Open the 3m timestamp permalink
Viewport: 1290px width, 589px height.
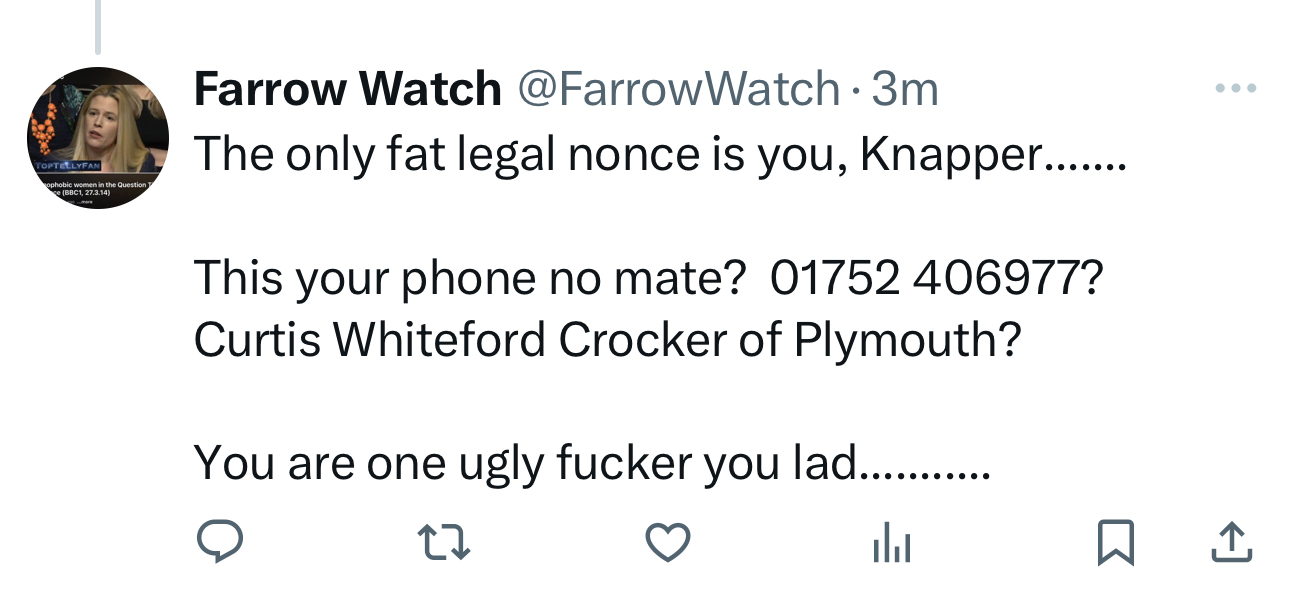coord(905,90)
